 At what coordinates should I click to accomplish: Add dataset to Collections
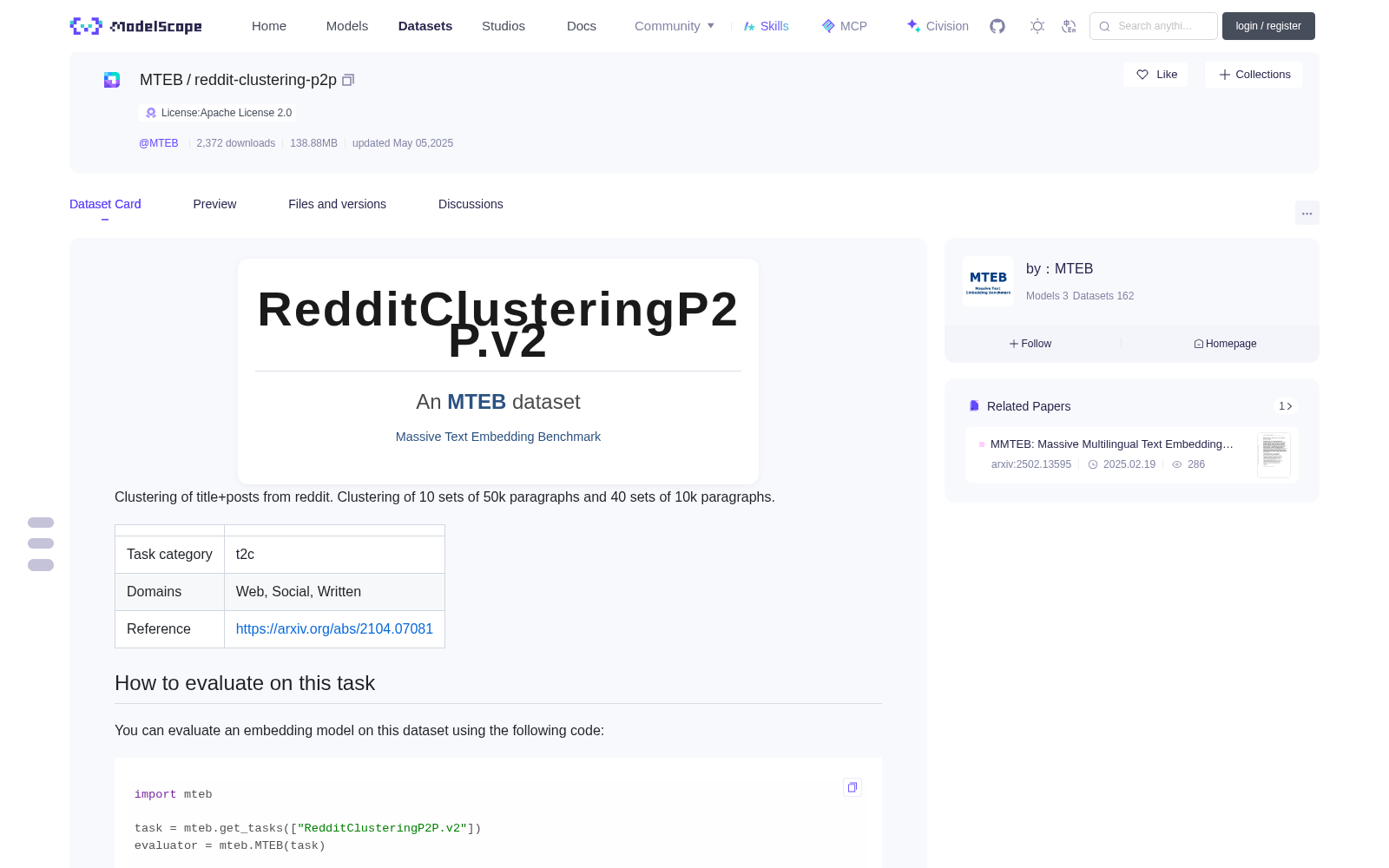pyautogui.click(x=1254, y=75)
